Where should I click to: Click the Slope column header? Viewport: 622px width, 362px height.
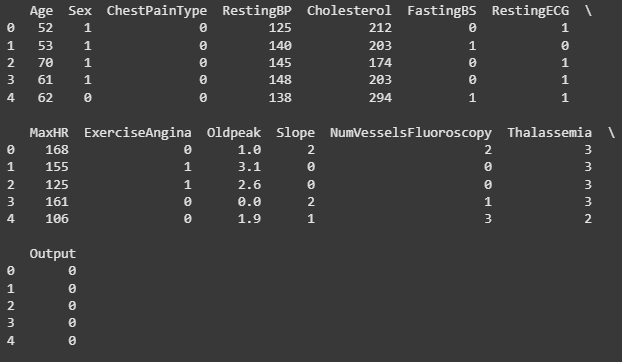(296, 133)
